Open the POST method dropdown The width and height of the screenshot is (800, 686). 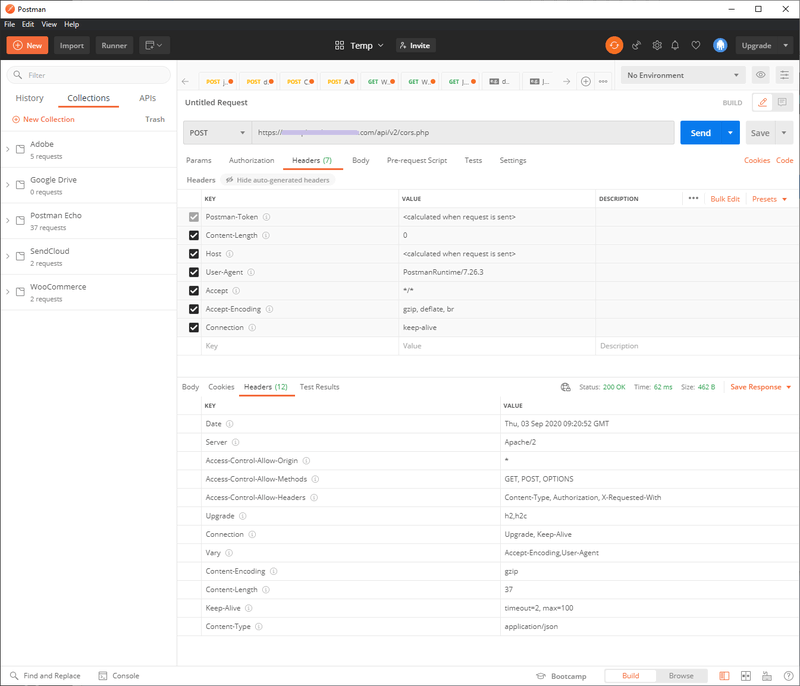(217, 133)
